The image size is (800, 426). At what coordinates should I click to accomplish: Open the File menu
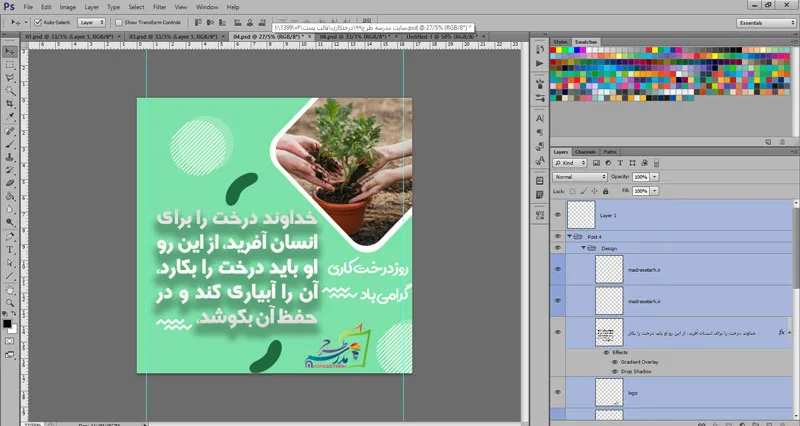point(28,7)
